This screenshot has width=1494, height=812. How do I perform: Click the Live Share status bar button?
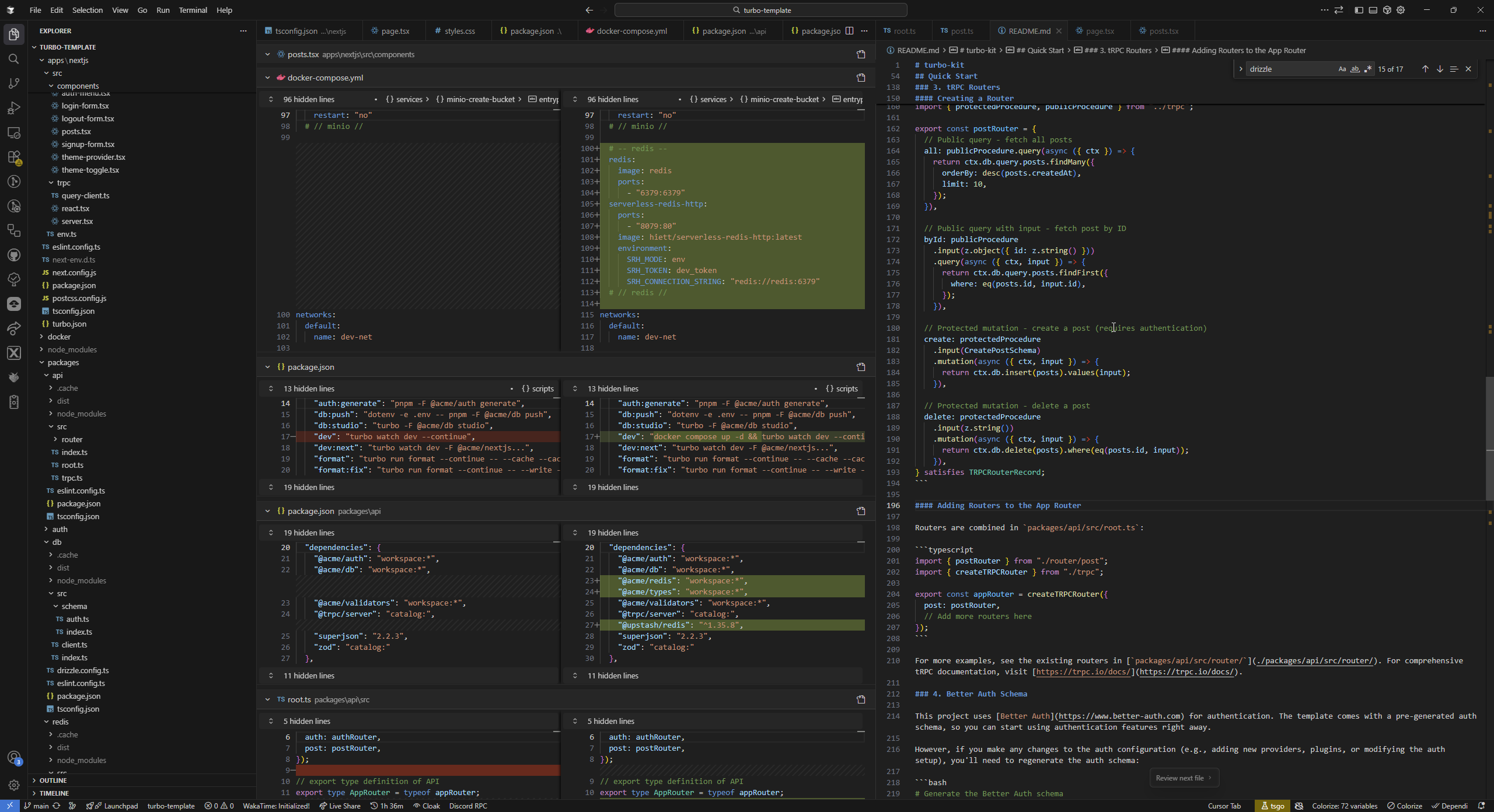[340, 806]
